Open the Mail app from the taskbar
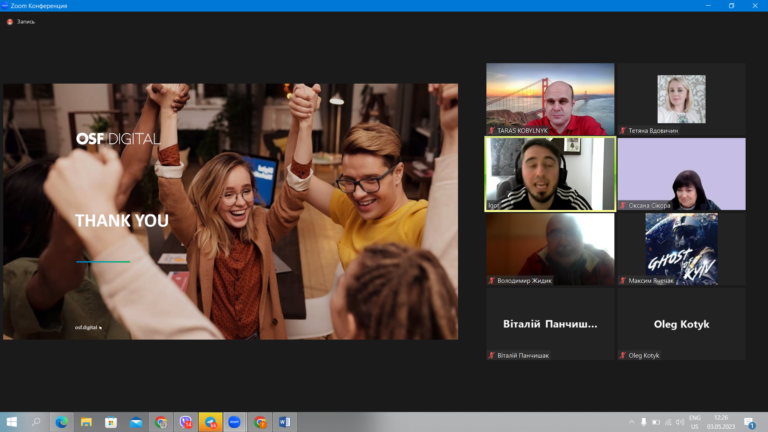 (136, 422)
